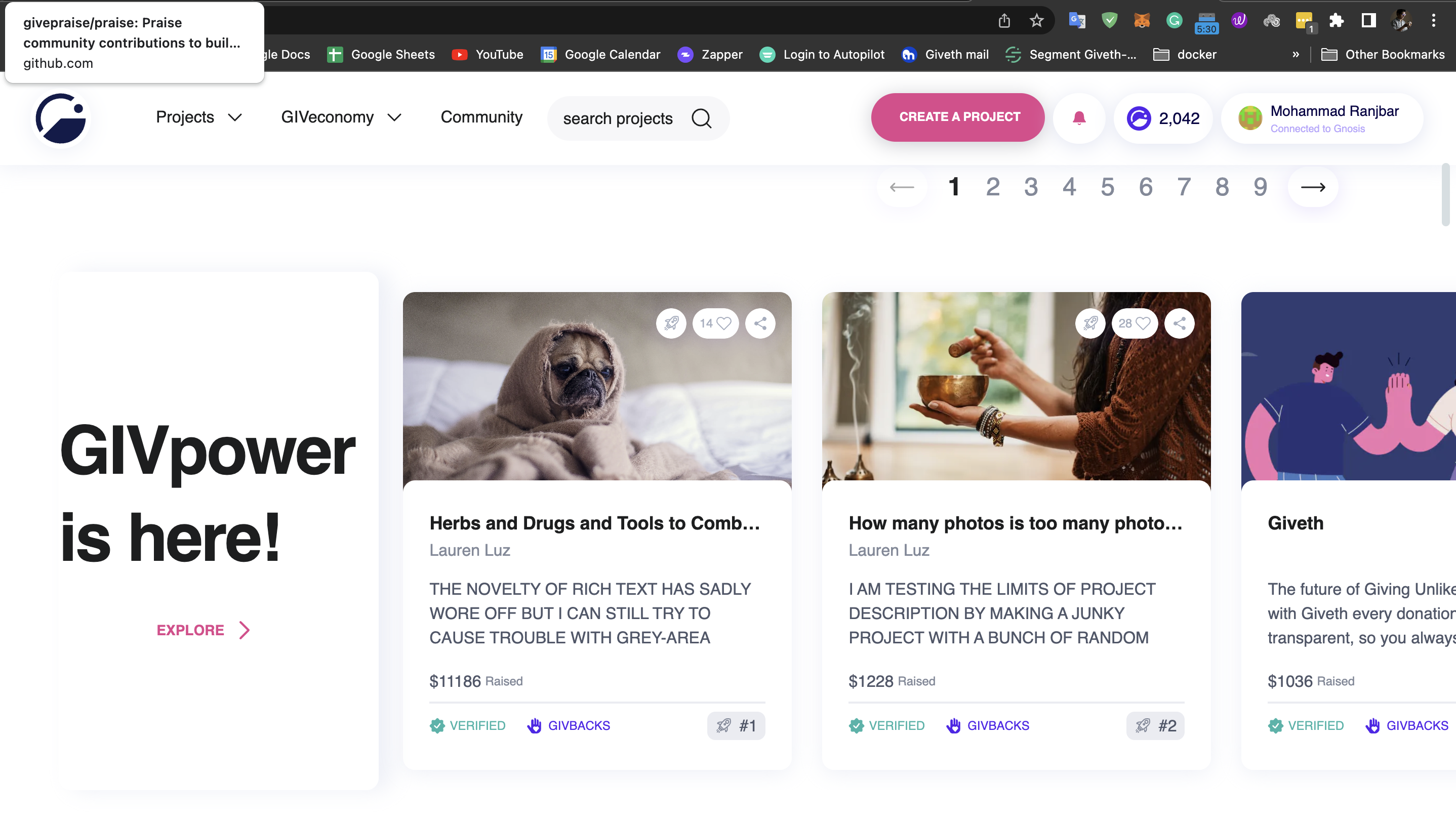Expand the GIVeconomy dropdown menu

coord(341,117)
